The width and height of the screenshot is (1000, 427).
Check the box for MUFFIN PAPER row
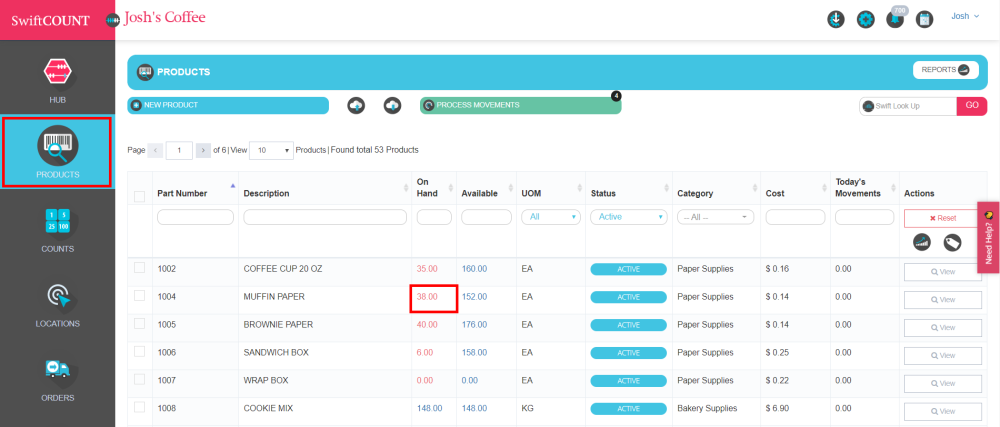point(139,296)
